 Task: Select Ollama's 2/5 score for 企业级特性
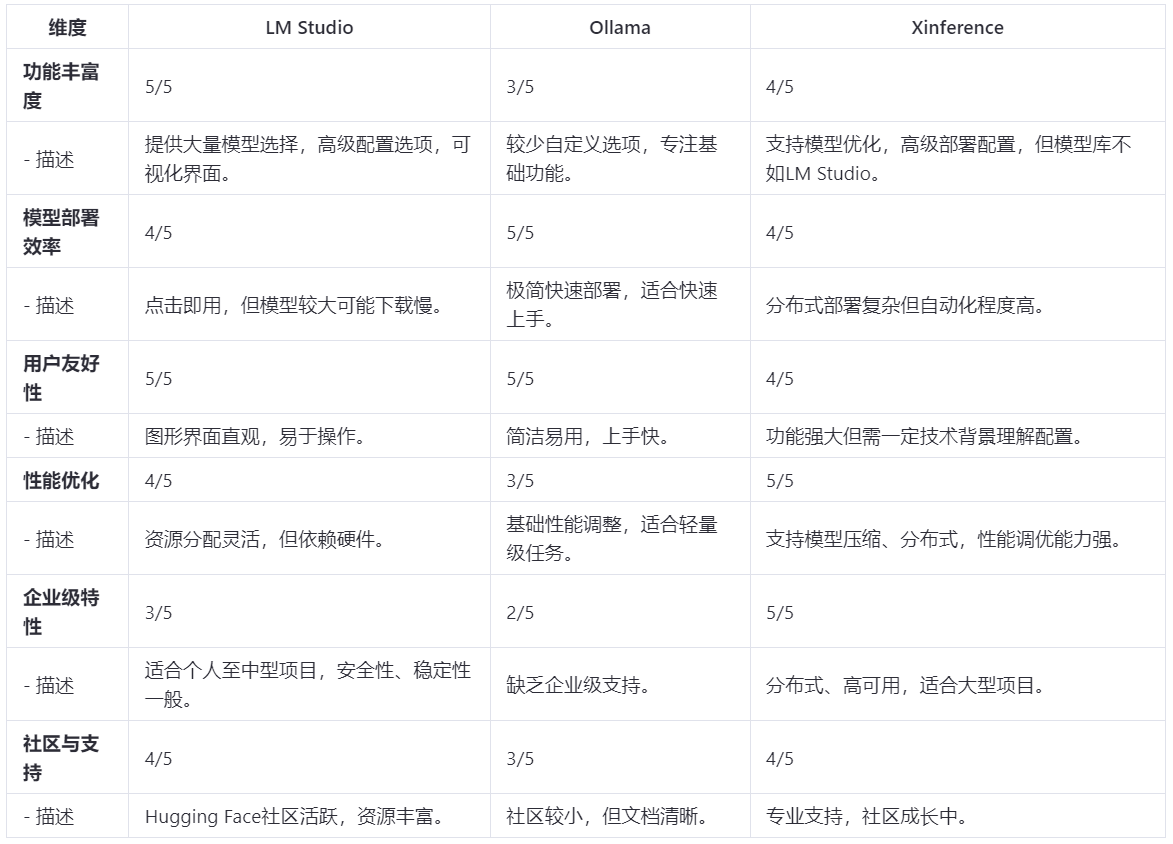pyautogui.click(x=520, y=613)
